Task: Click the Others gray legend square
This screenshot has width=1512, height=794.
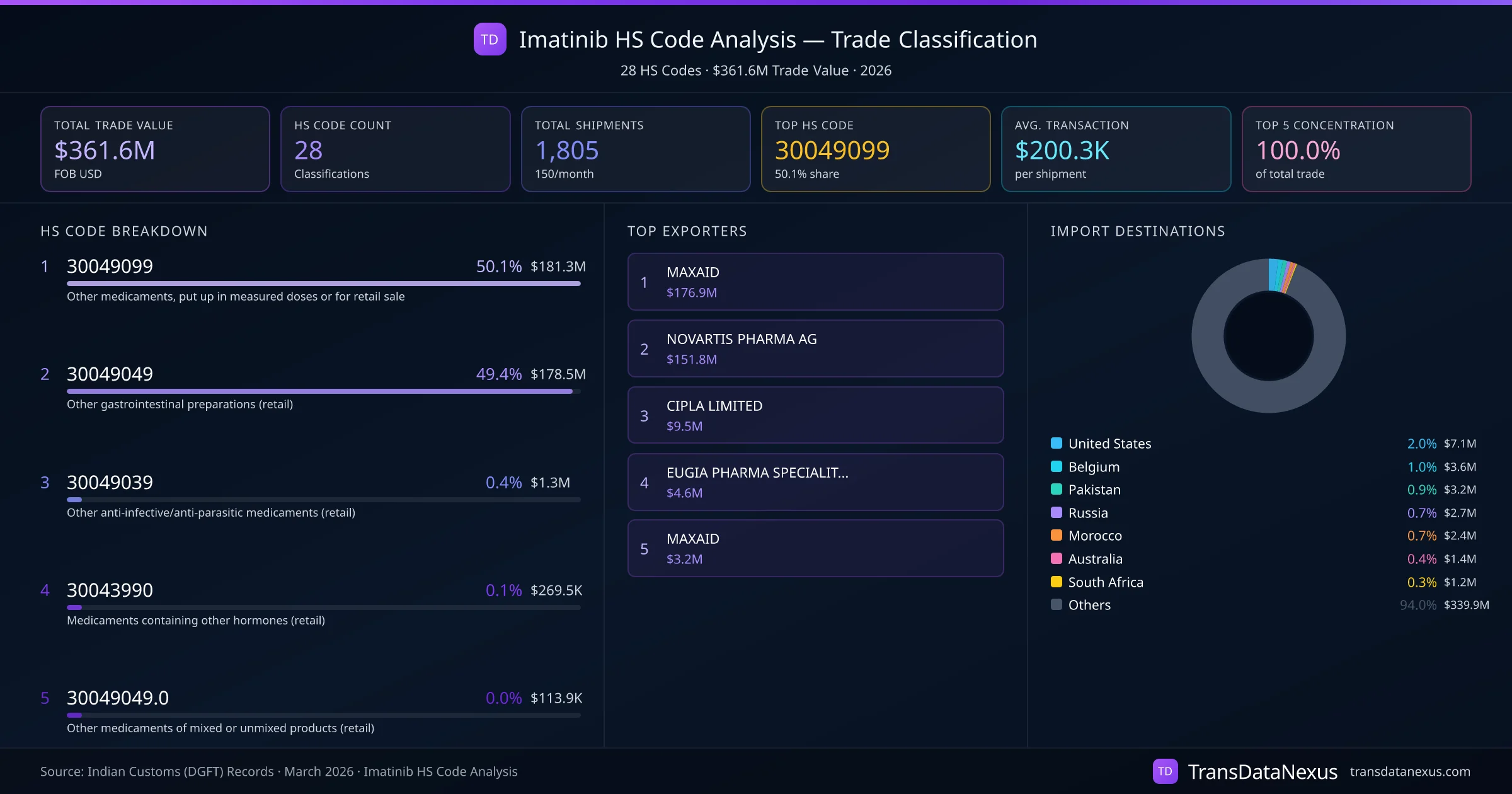Action: point(1057,604)
